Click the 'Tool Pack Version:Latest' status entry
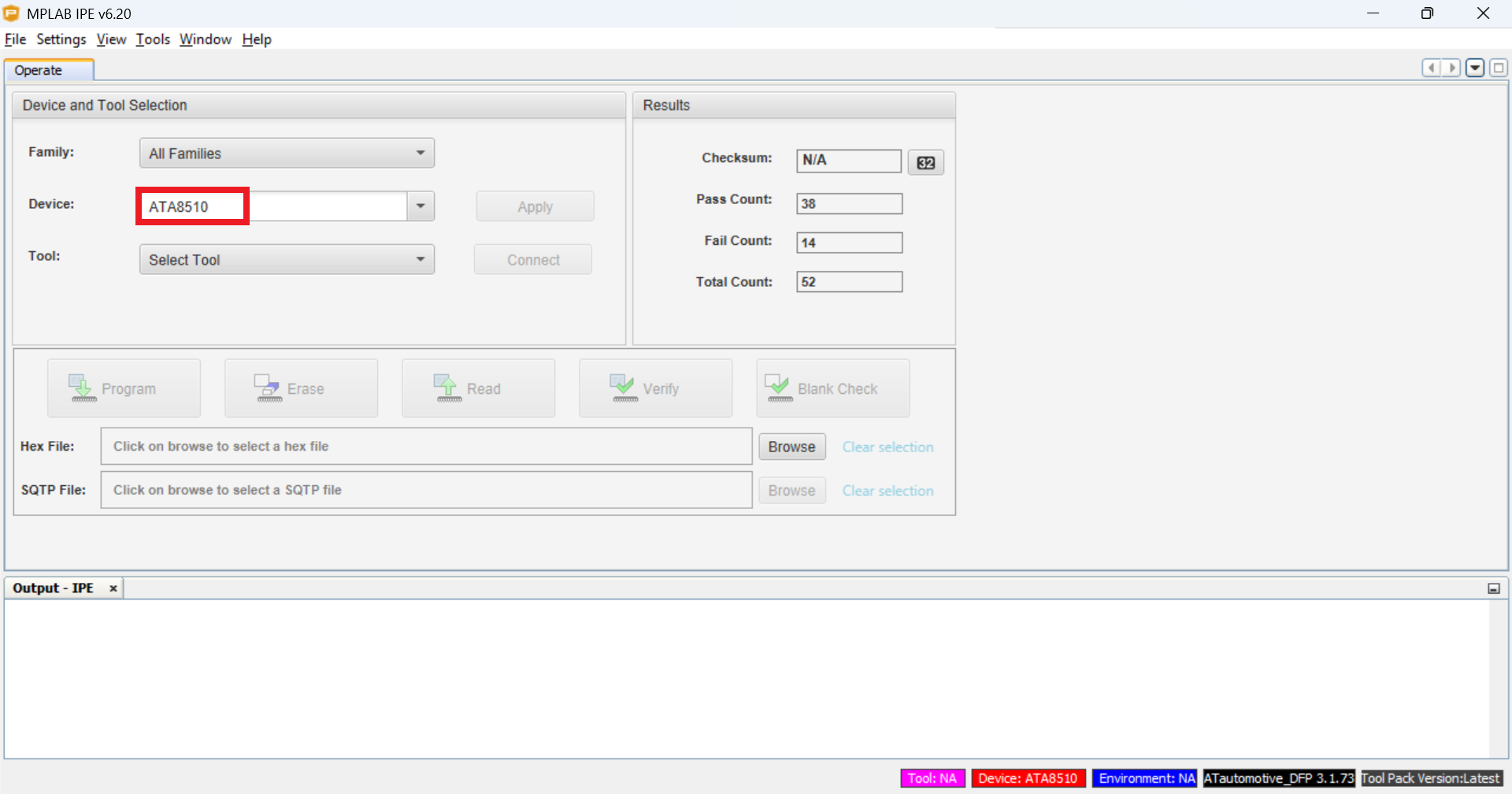 point(1432,778)
